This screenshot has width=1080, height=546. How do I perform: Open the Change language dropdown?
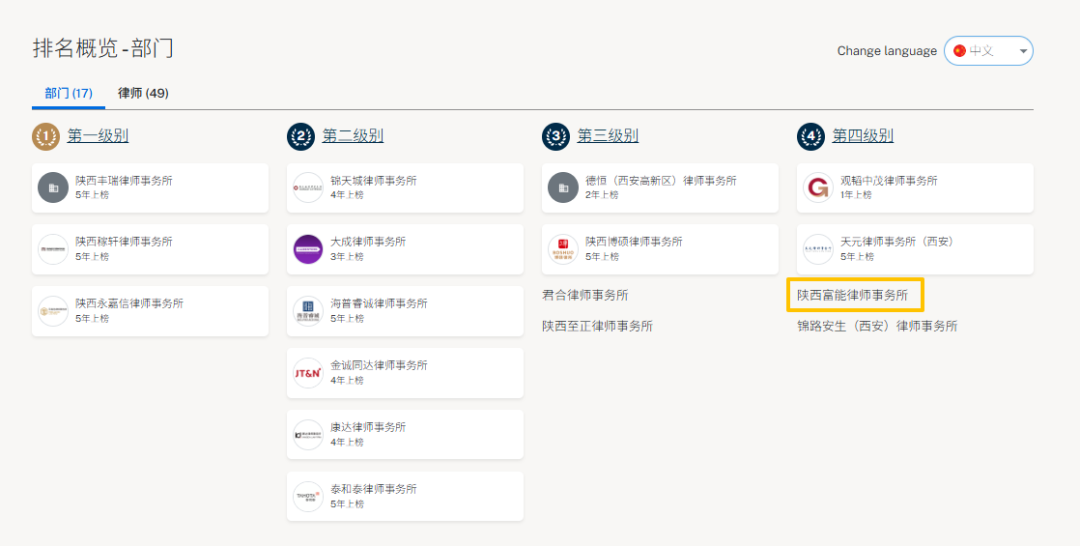point(987,51)
